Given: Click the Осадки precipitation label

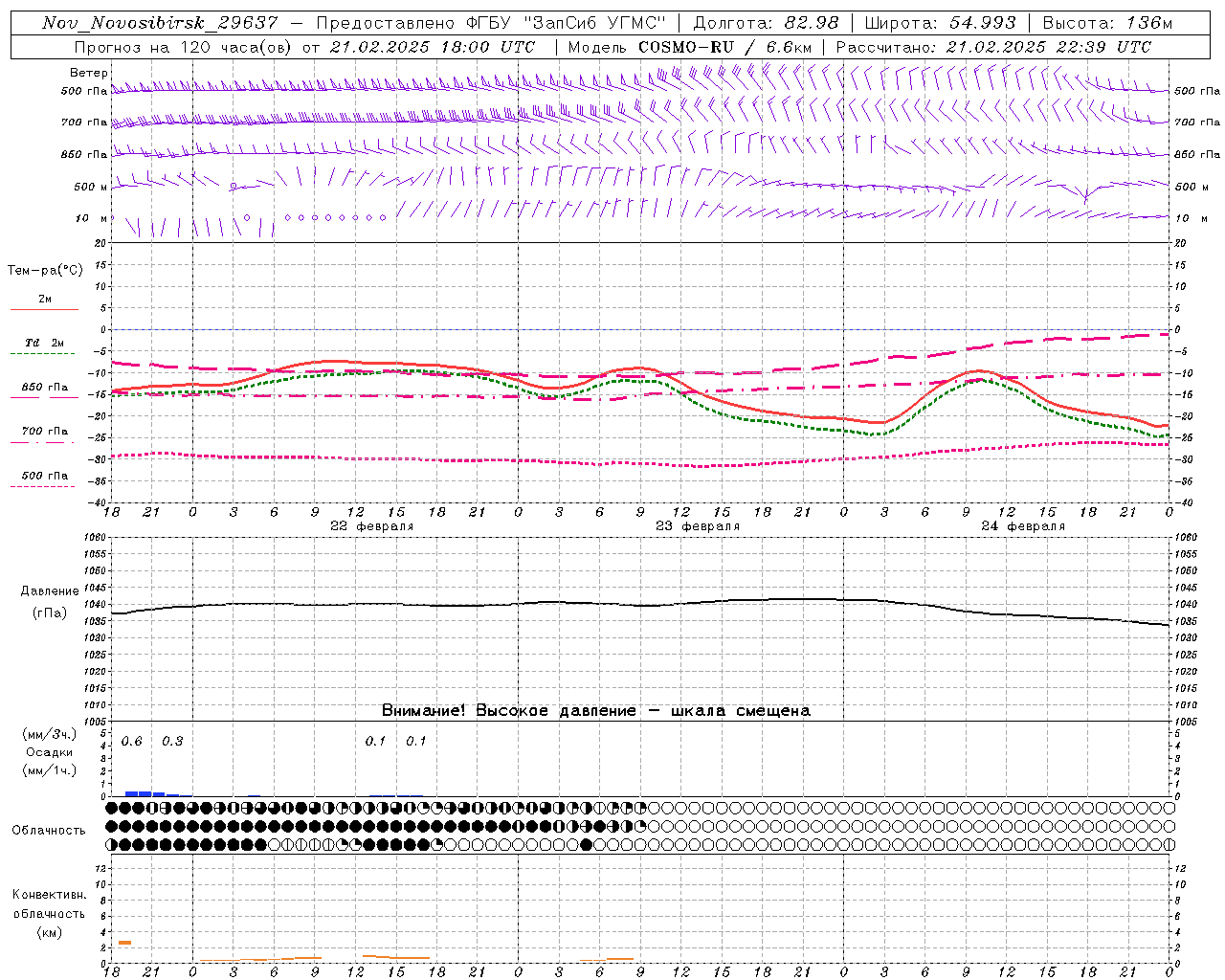Looking at the screenshot, I should coord(50,752).
